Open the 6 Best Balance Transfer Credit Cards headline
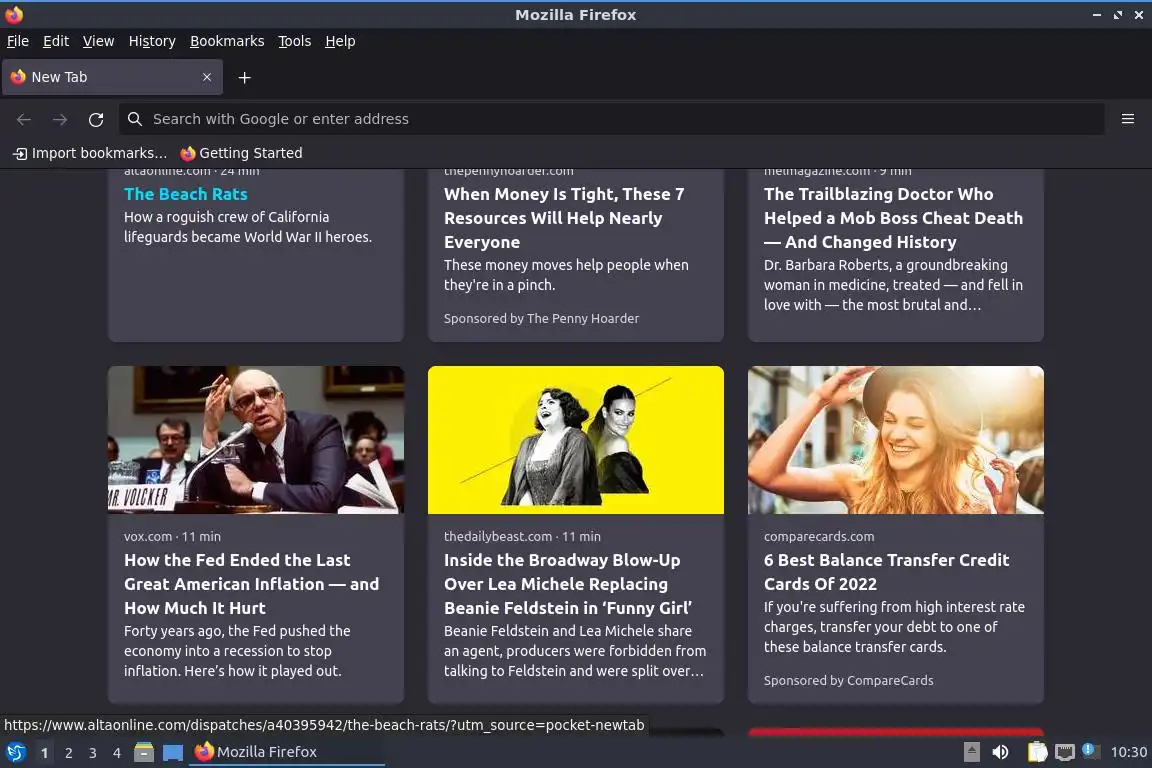The height and width of the screenshot is (768, 1152). point(887,572)
